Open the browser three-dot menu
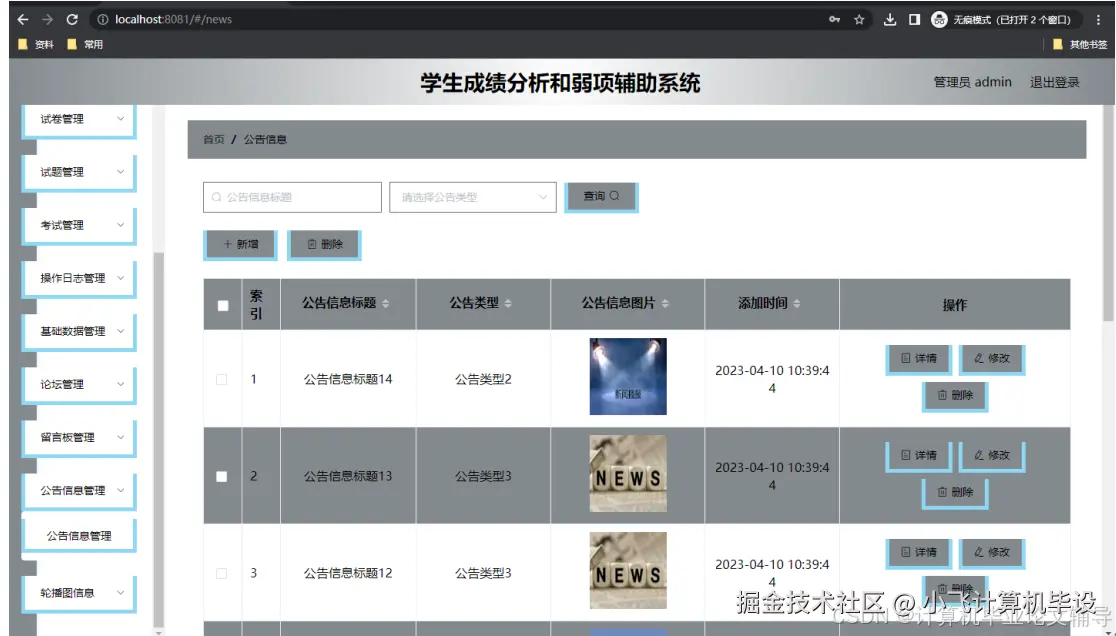This screenshot has height=636, width=1116. 1098,19
